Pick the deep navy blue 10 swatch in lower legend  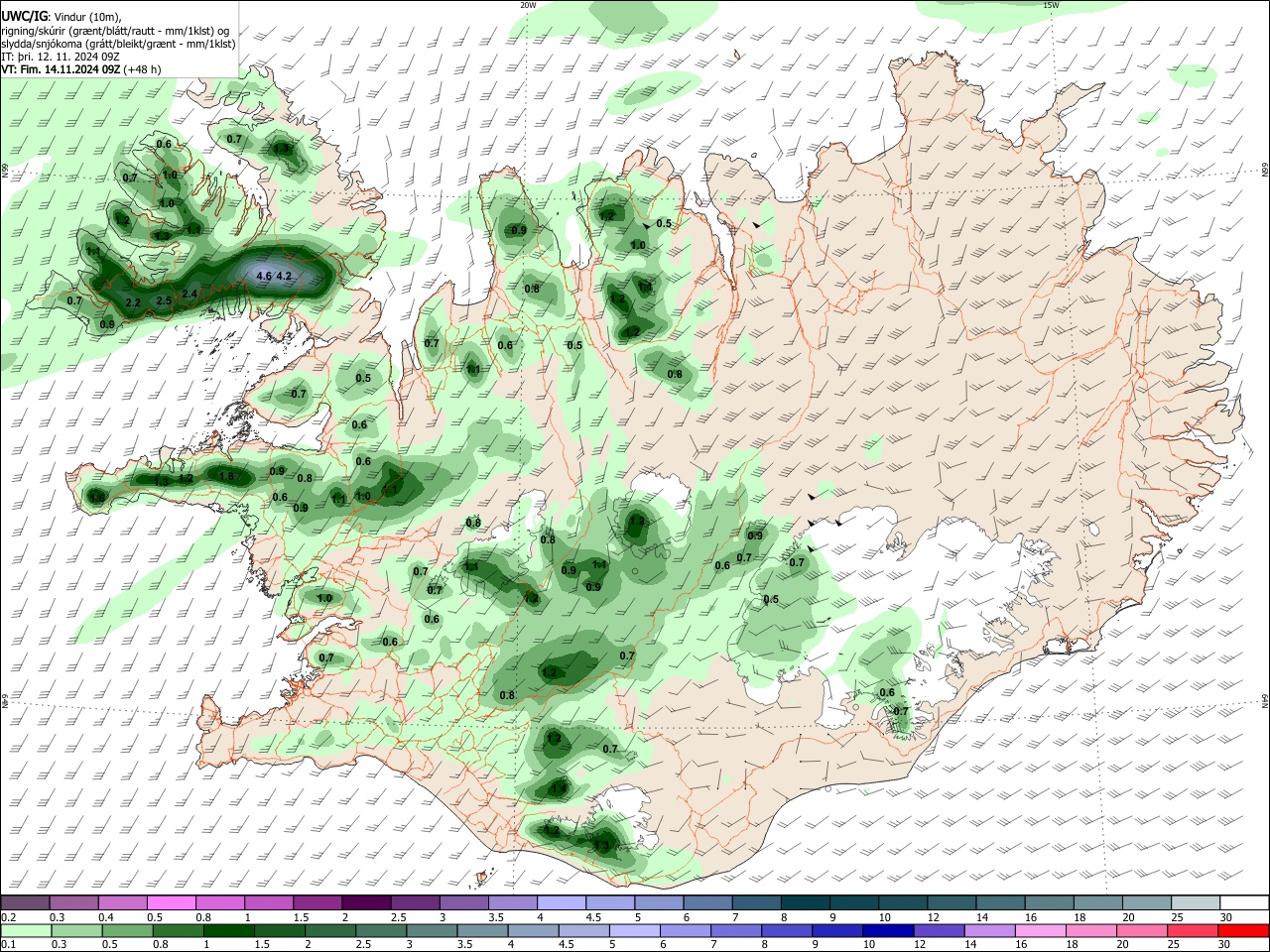(886, 930)
